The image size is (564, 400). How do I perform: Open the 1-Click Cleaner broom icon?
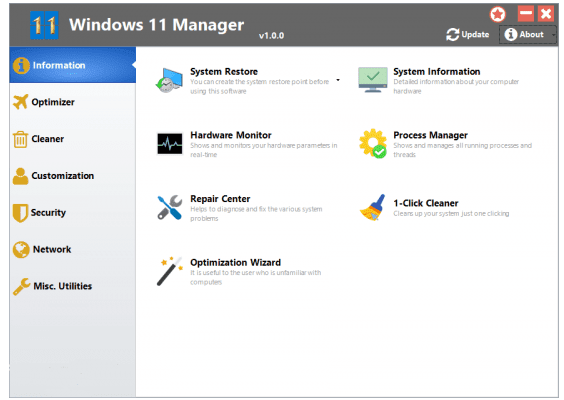[x=373, y=207]
